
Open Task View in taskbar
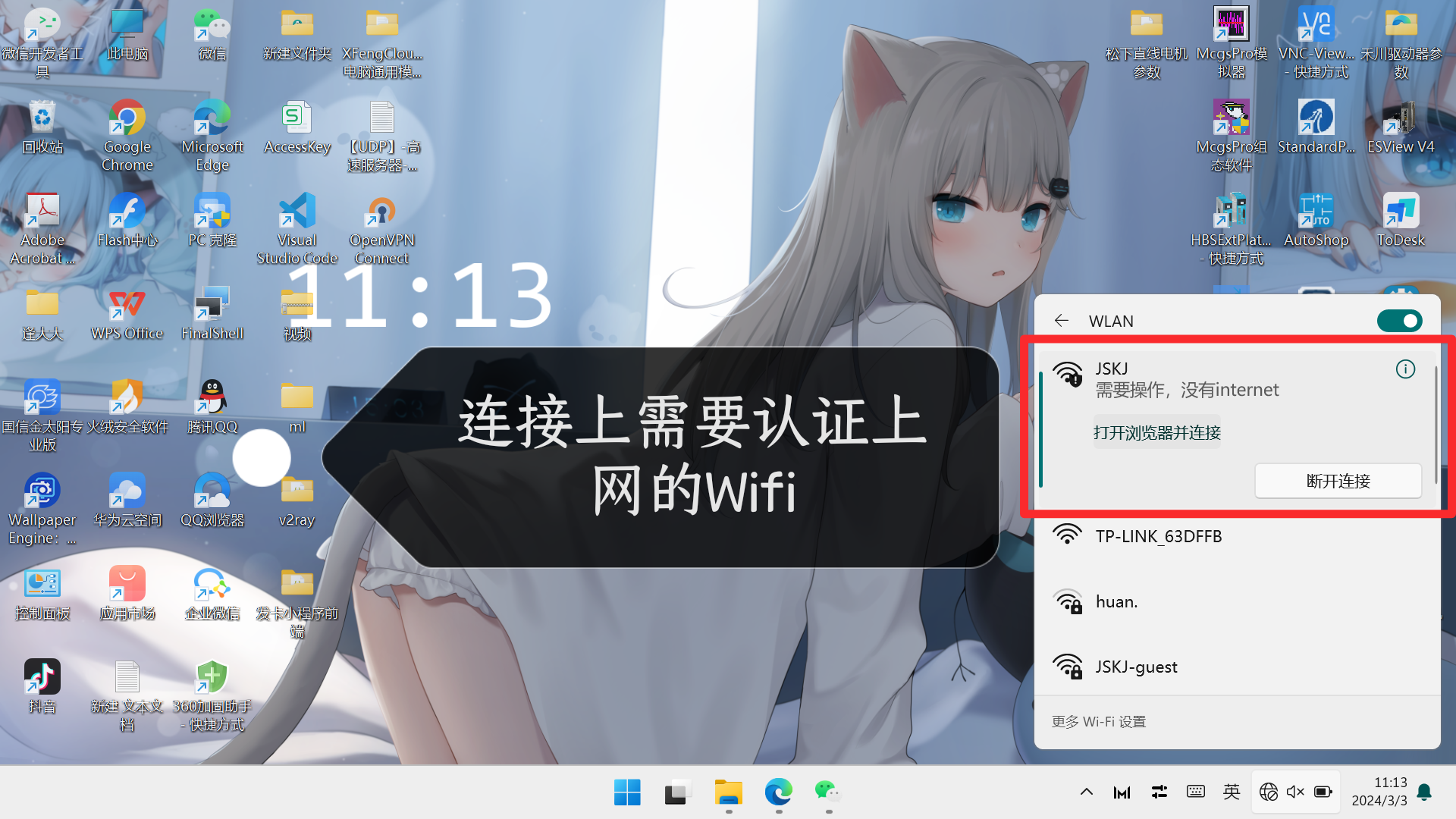click(678, 792)
